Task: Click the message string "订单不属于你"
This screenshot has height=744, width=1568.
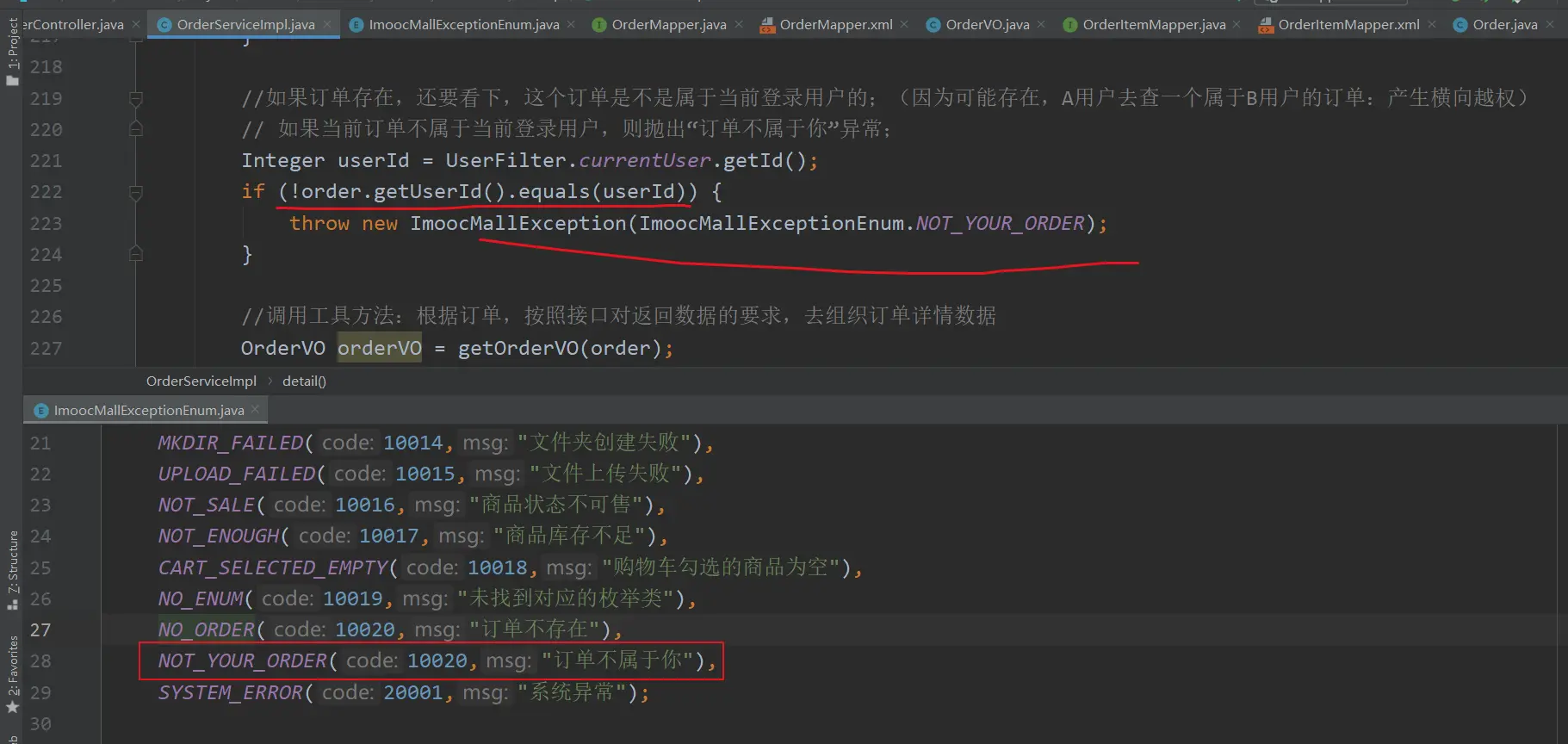Action: coord(618,660)
